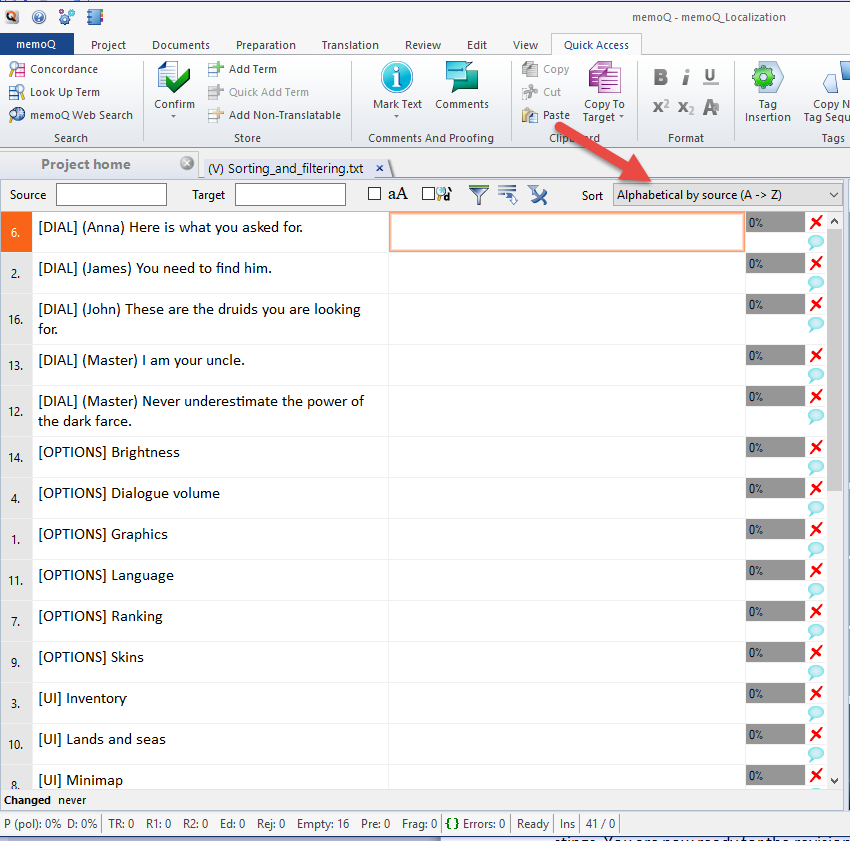Toggle the checkbox next to the search-locked icon
Viewport: 850px width, 841px height.
[428, 194]
